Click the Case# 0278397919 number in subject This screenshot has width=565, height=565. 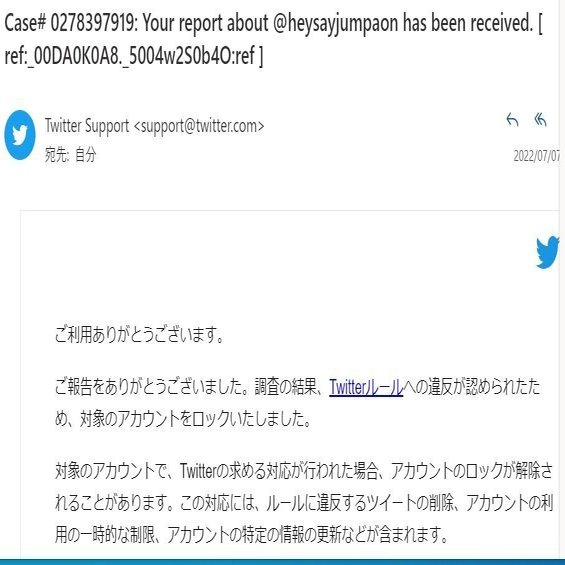click(x=71, y=23)
